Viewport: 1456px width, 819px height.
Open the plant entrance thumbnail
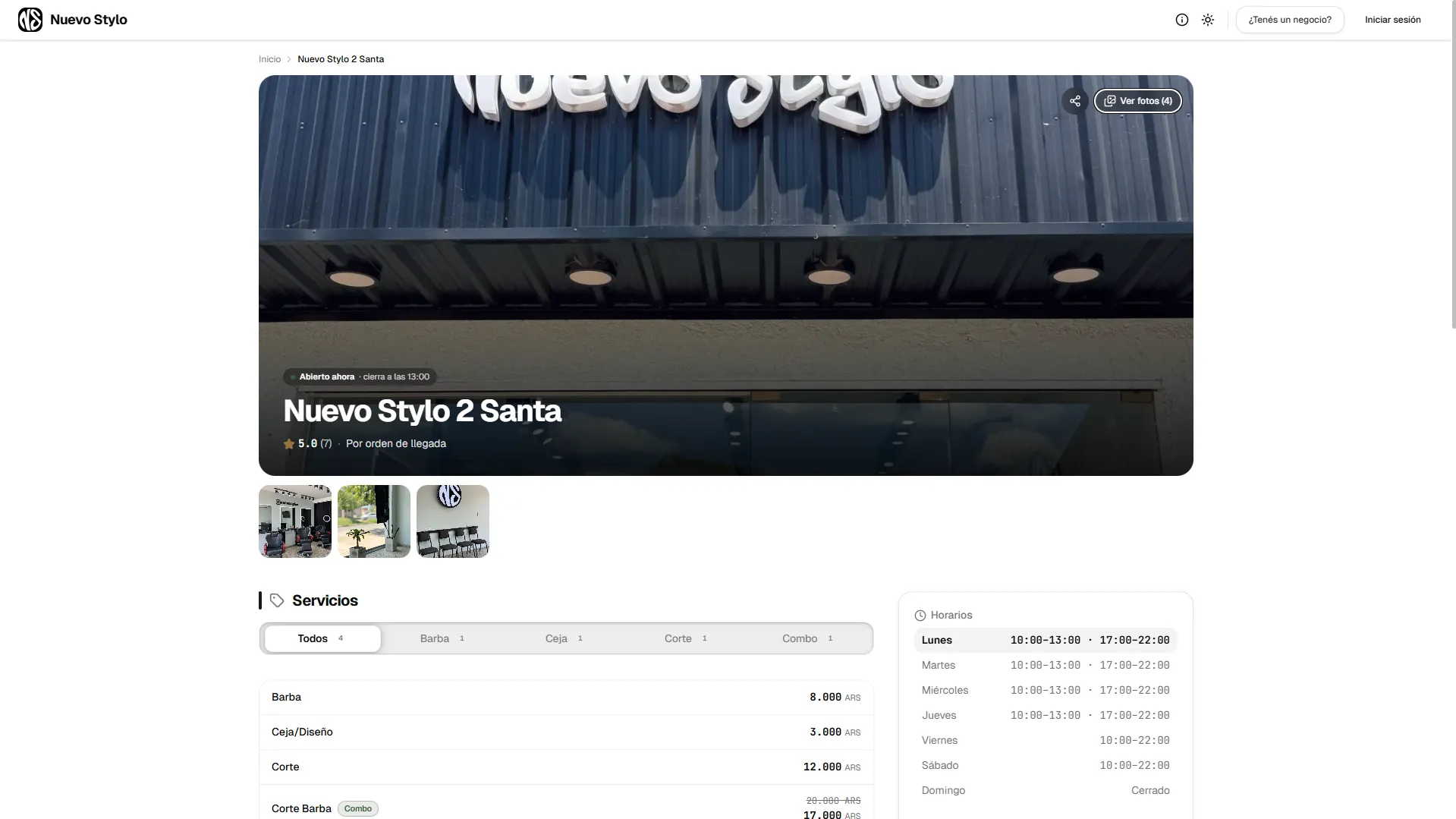tap(374, 521)
